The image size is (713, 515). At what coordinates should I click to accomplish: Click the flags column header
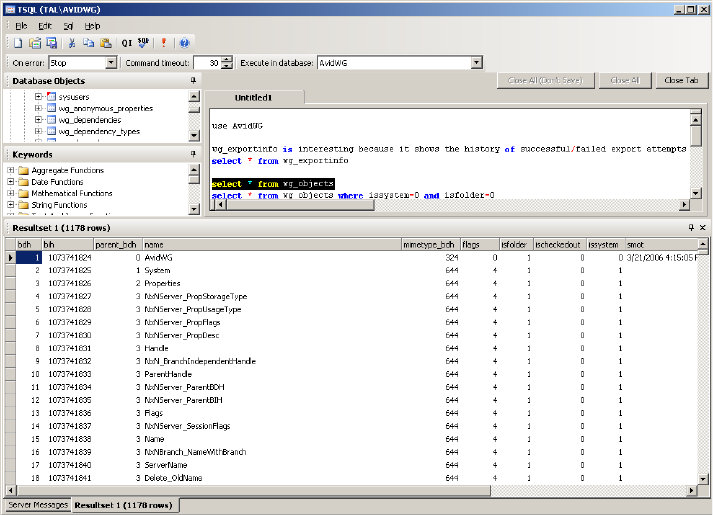[480, 245]
